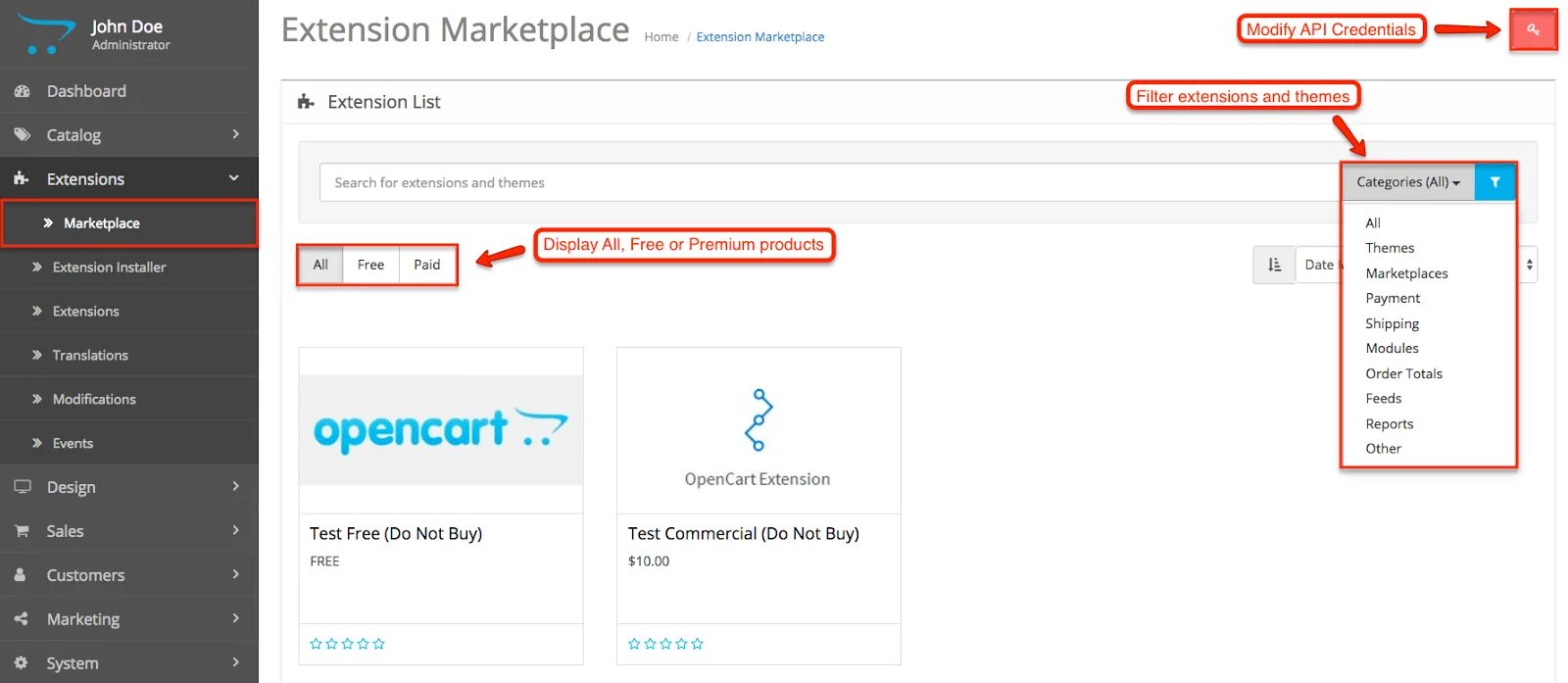This screenshot has height=683, width=1568.
Task: Click the Sales cart icon
Action: 22,531
